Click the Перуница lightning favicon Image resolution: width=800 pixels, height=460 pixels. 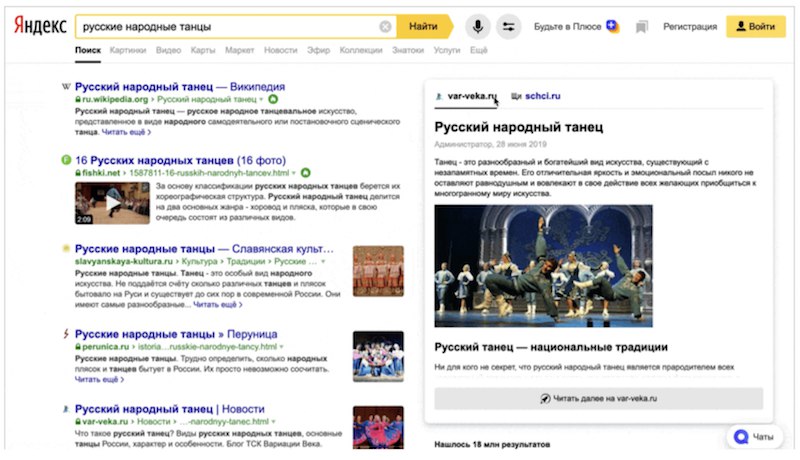(x=66, y=334)
